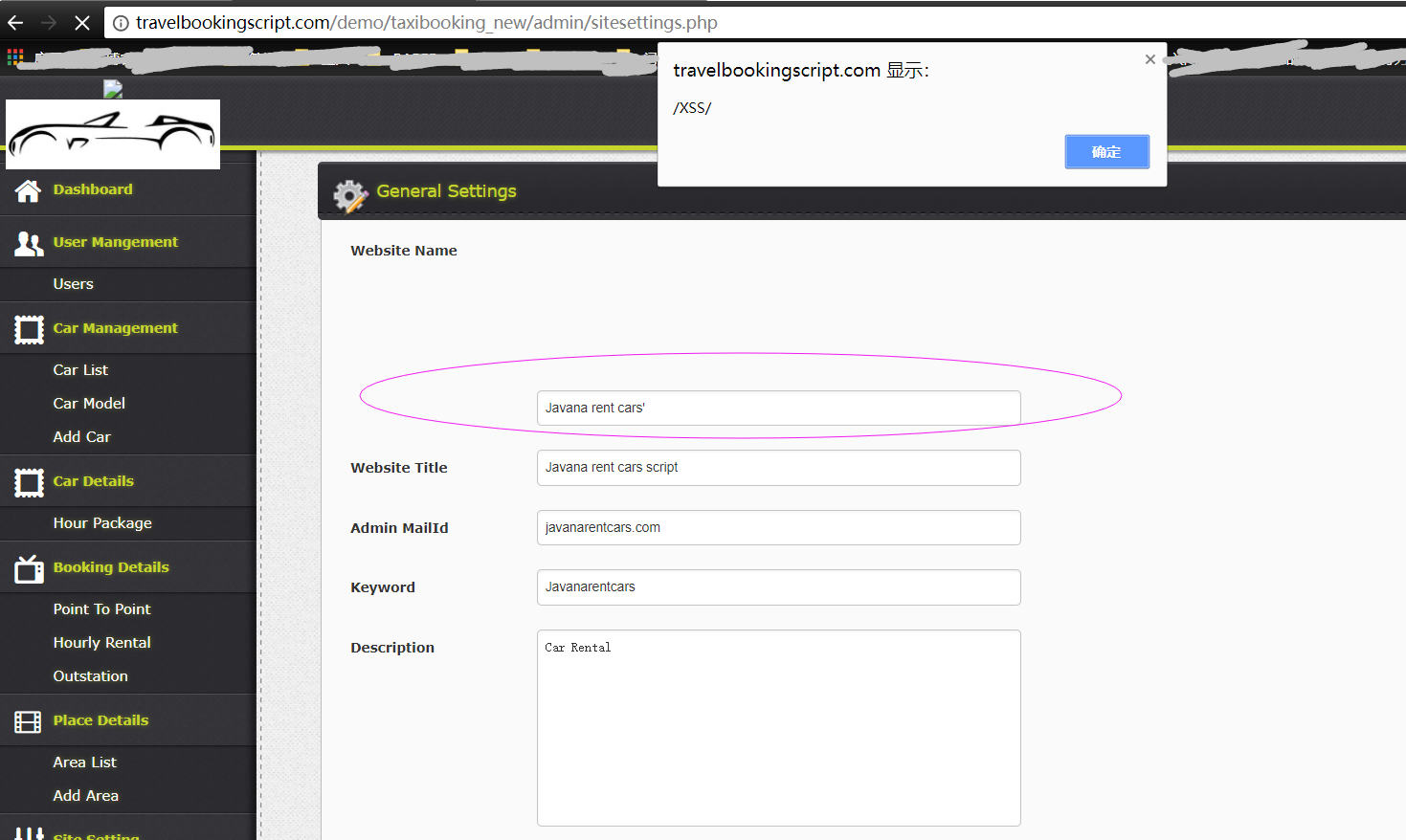Open the Area List link
This screenshot has height=840, width=1406.
(85, 763)
